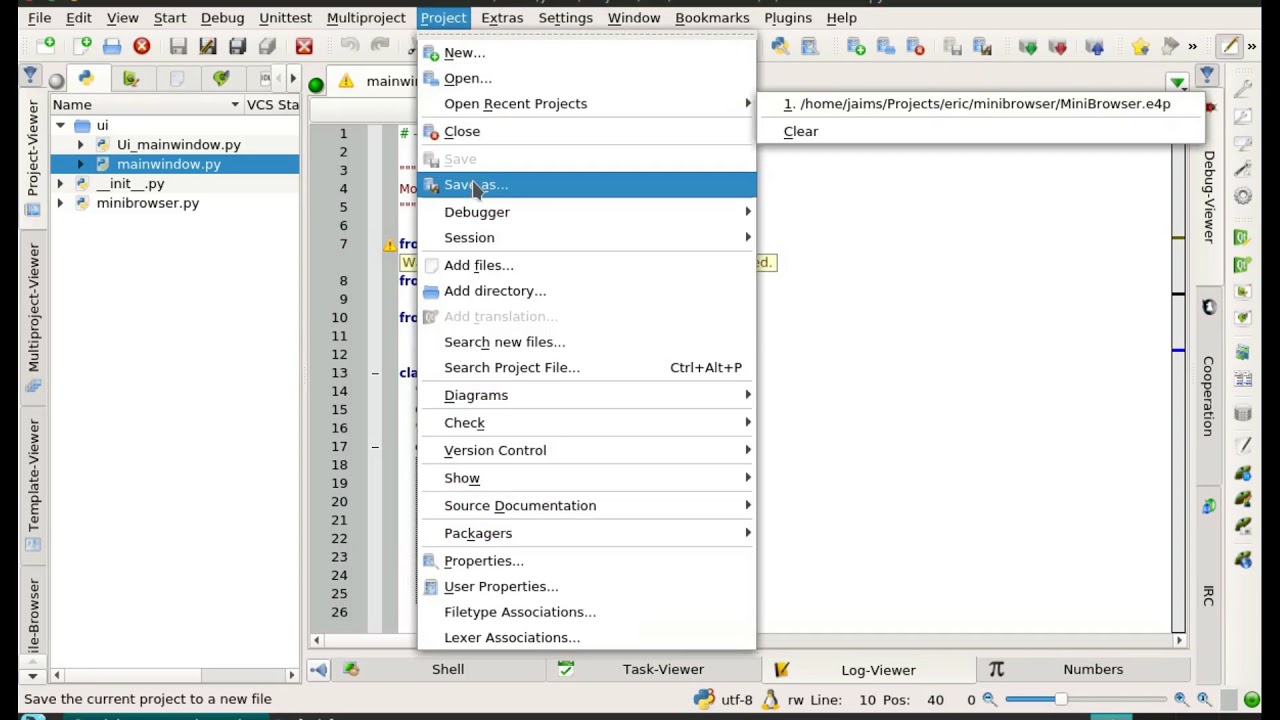
Task: Click the Save As pencil-floppy icon
Action: [x=208, y=46]
